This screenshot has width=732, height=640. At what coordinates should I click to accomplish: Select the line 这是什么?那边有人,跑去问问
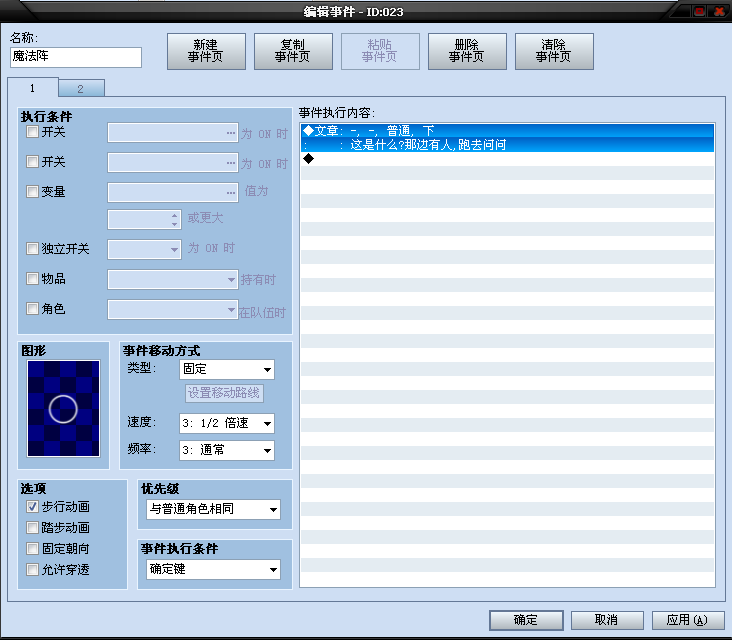[x=507, y=145]
